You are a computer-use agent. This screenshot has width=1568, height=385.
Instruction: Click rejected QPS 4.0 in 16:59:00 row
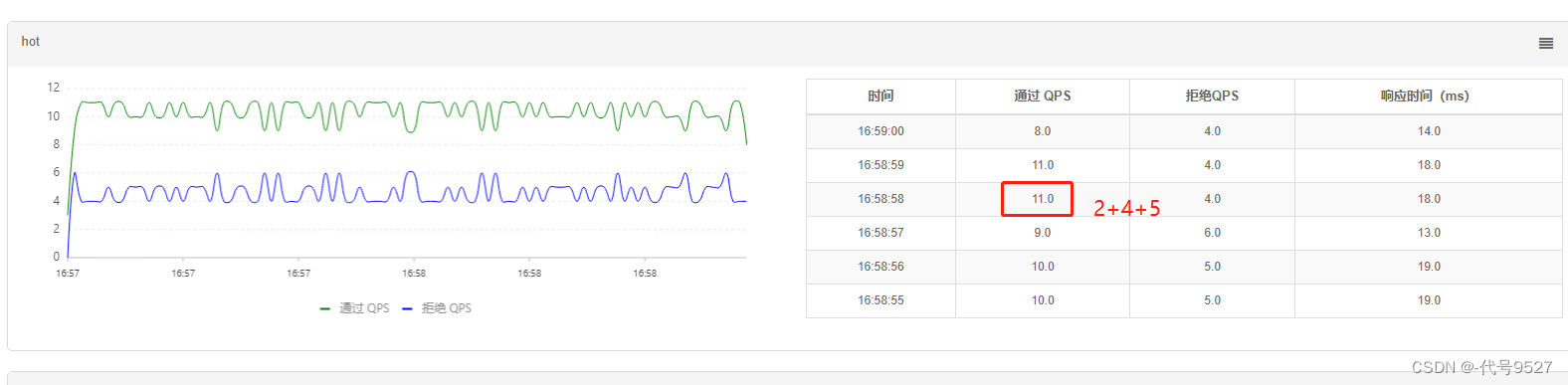(x=1212, y=131)
